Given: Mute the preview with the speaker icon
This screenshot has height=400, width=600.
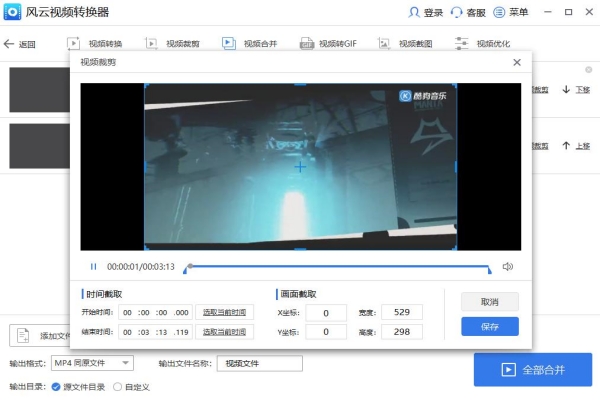Looking at the screenshot, I should pyautogui.click(x=508, y=267).
